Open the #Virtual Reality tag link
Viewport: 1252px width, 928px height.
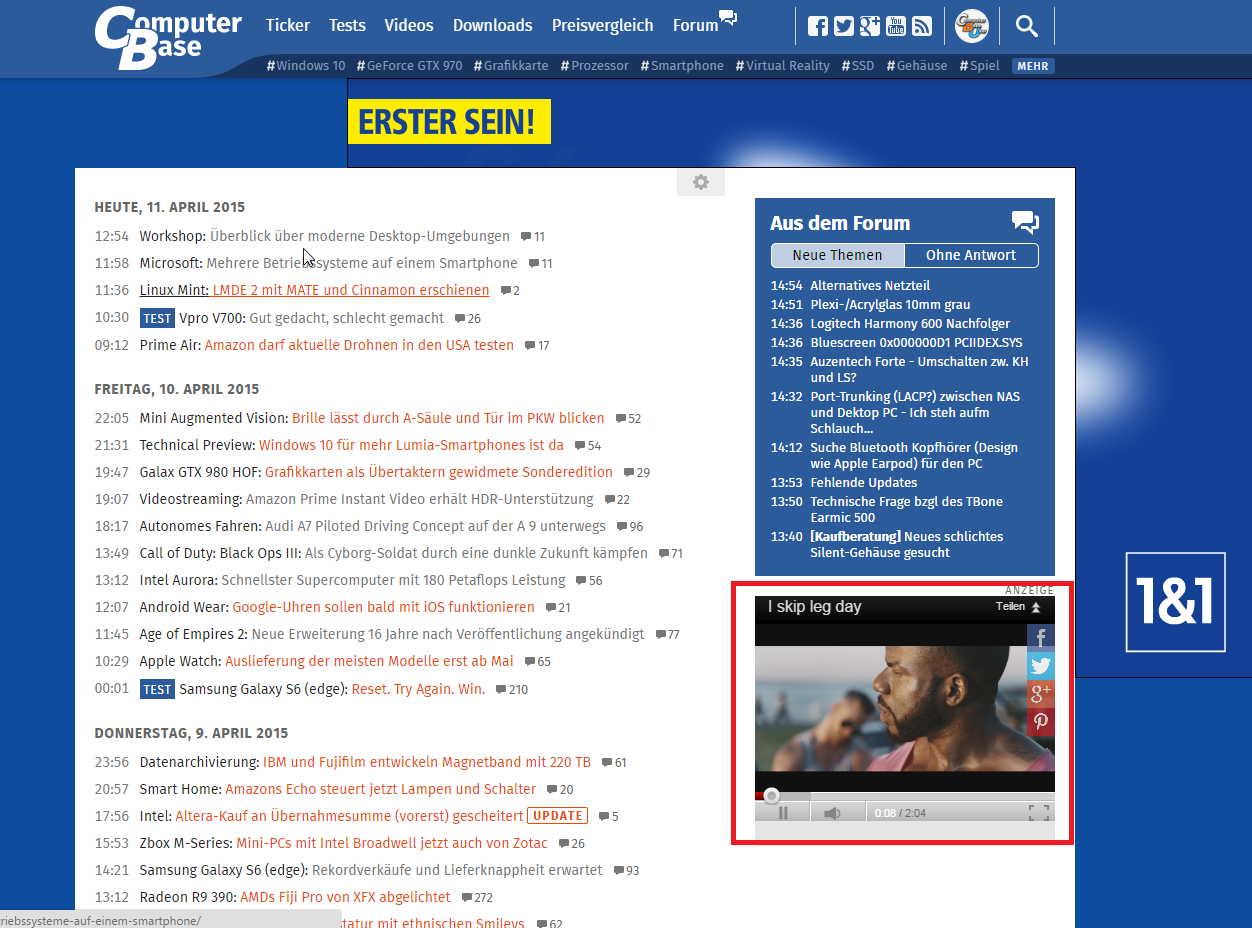[783, 66]
